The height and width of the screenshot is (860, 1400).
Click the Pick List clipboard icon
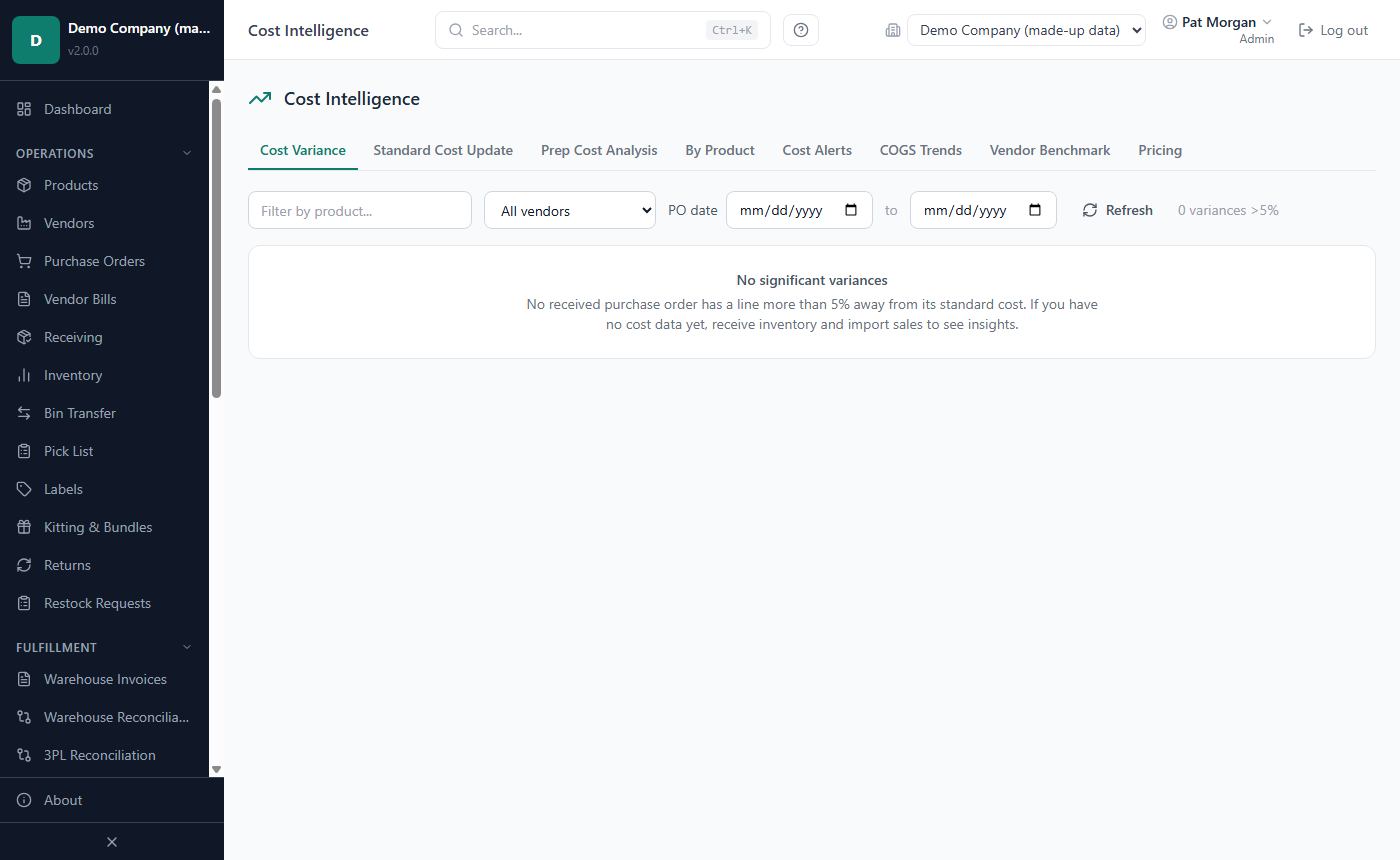click(x=24, y=451)
